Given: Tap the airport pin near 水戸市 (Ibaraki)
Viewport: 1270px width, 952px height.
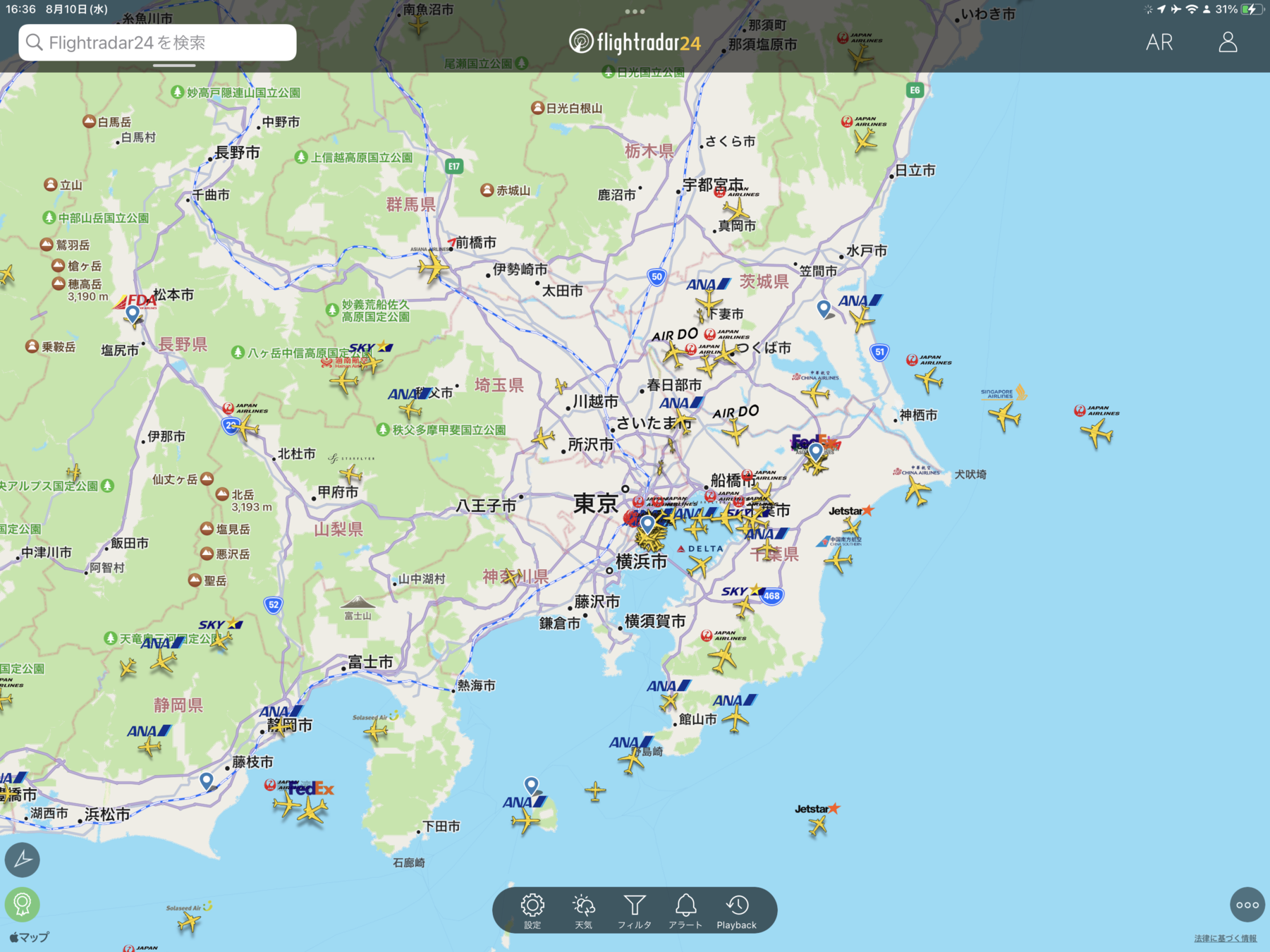Looking at the screenshot, I should coord(824,308).
